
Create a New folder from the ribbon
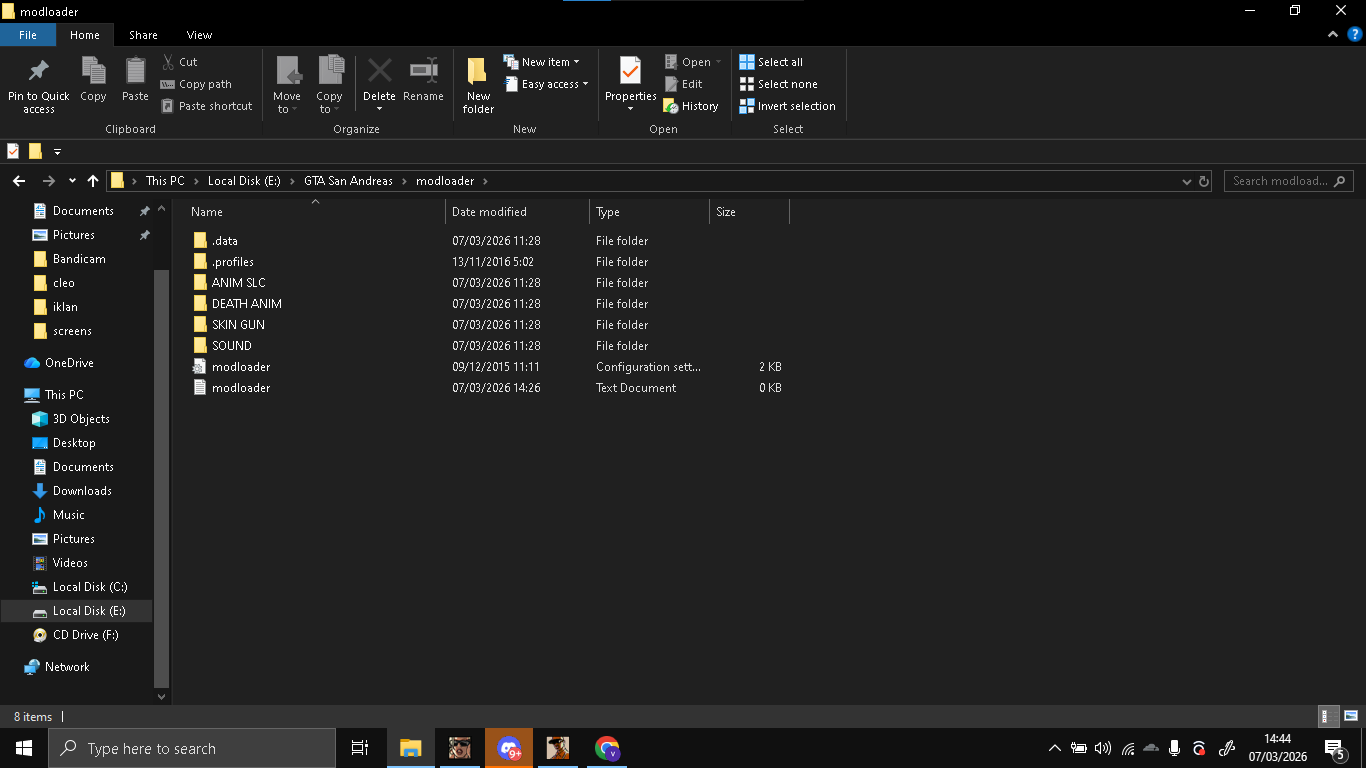tap(478, 84)
